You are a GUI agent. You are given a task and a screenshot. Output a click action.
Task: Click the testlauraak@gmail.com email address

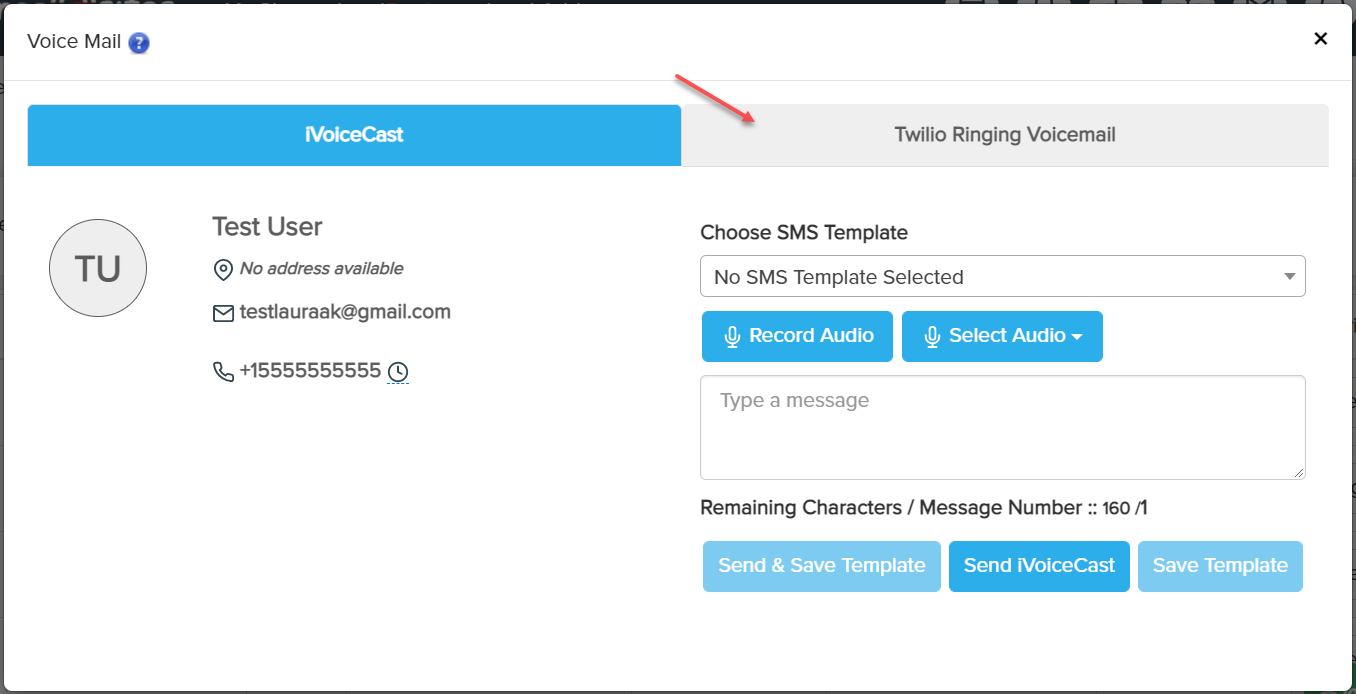pyautogui.click(x=345, y=312)
